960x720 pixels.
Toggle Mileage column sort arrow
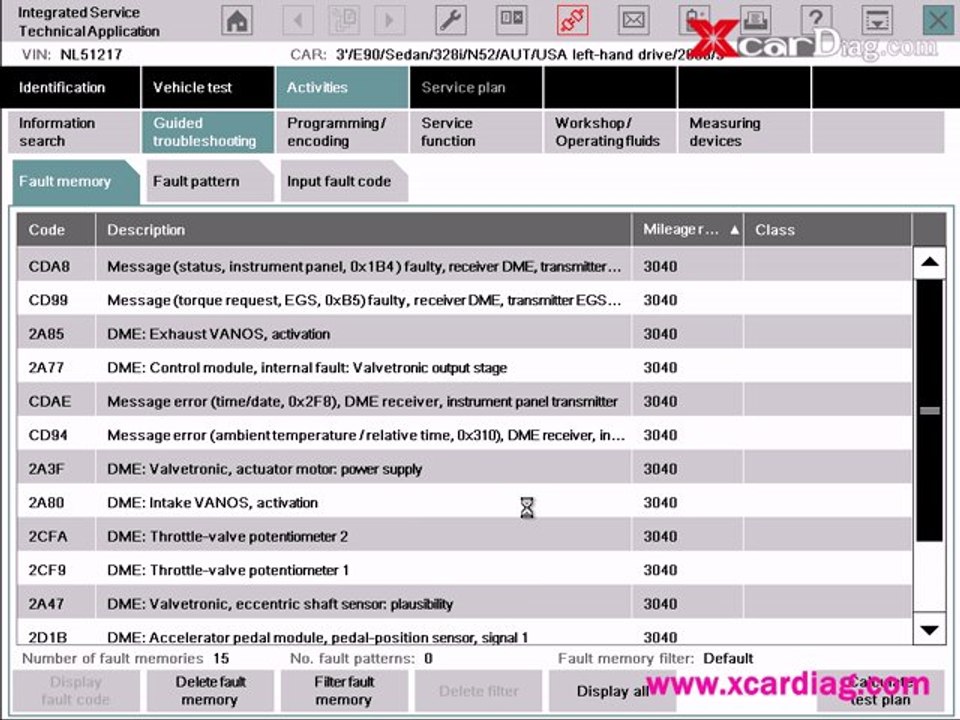(734, 230)
